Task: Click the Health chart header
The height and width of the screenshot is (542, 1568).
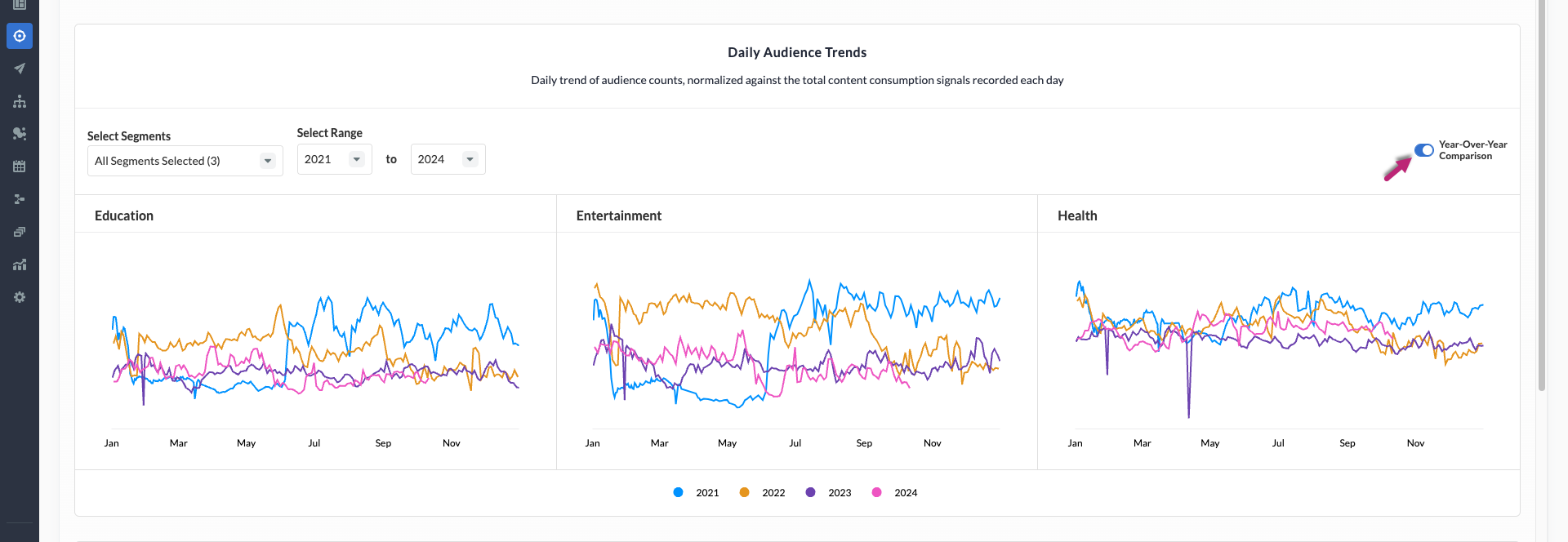Action: 1076,215
